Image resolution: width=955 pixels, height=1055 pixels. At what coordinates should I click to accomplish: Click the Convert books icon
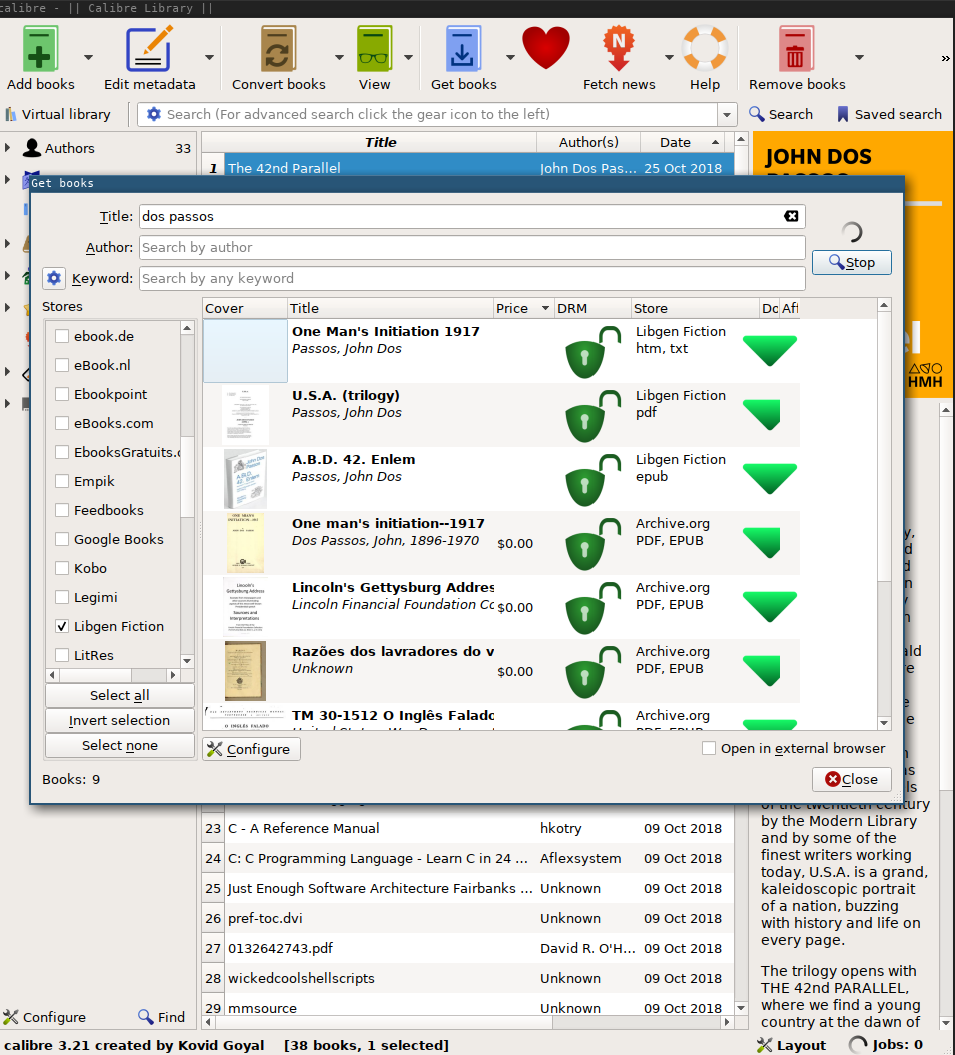(x=278, y=48)
